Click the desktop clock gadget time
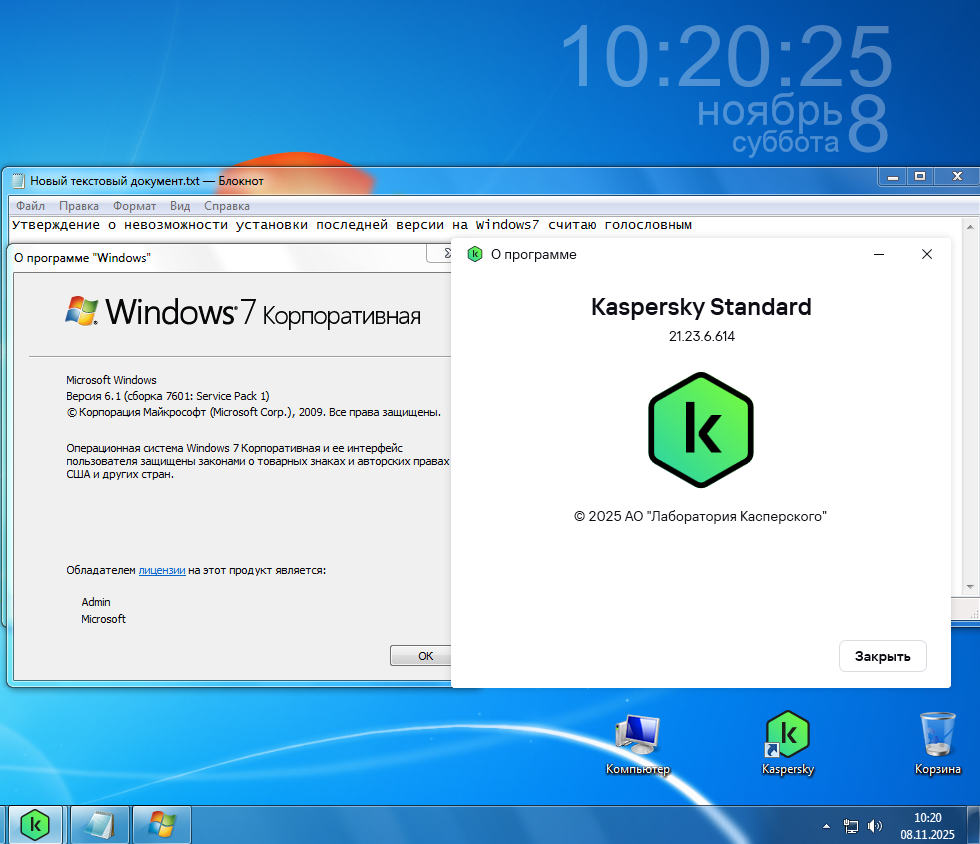Screen dimensions: 980x844 tap(727, 57)
